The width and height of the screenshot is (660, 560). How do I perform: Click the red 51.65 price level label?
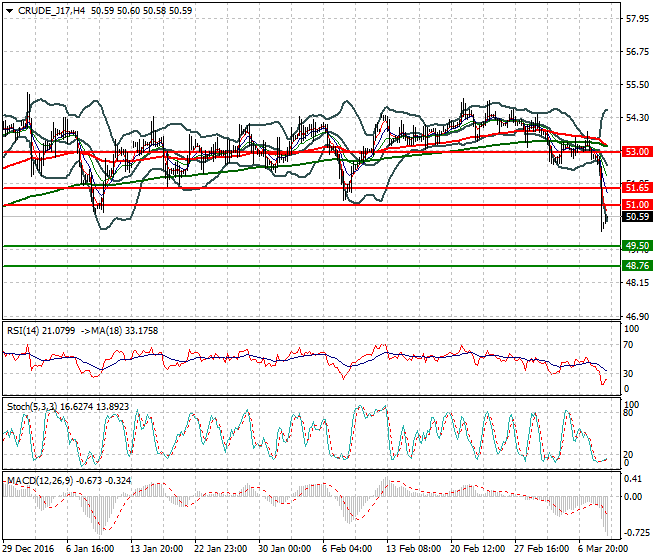pos(637,188)
